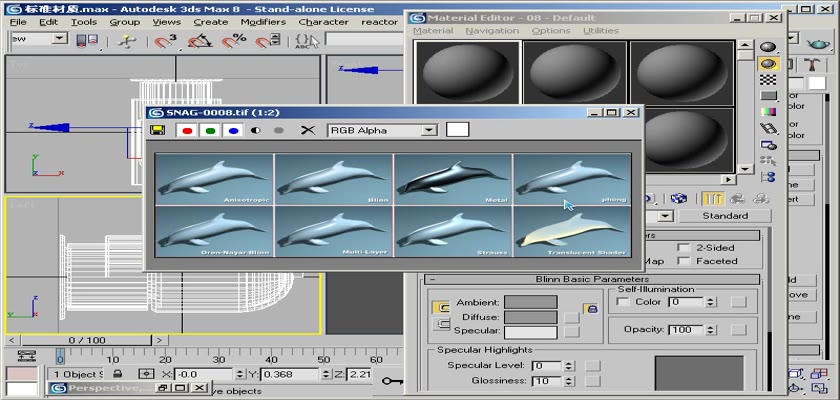Click the Select by Material icon
Screen dimensions: 840x400
coord(768,161)
